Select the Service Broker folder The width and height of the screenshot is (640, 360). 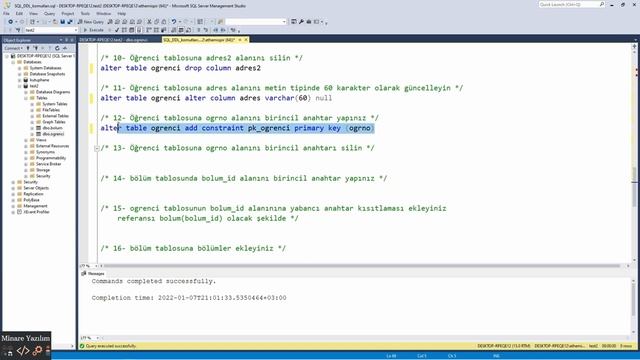(49, 164)
